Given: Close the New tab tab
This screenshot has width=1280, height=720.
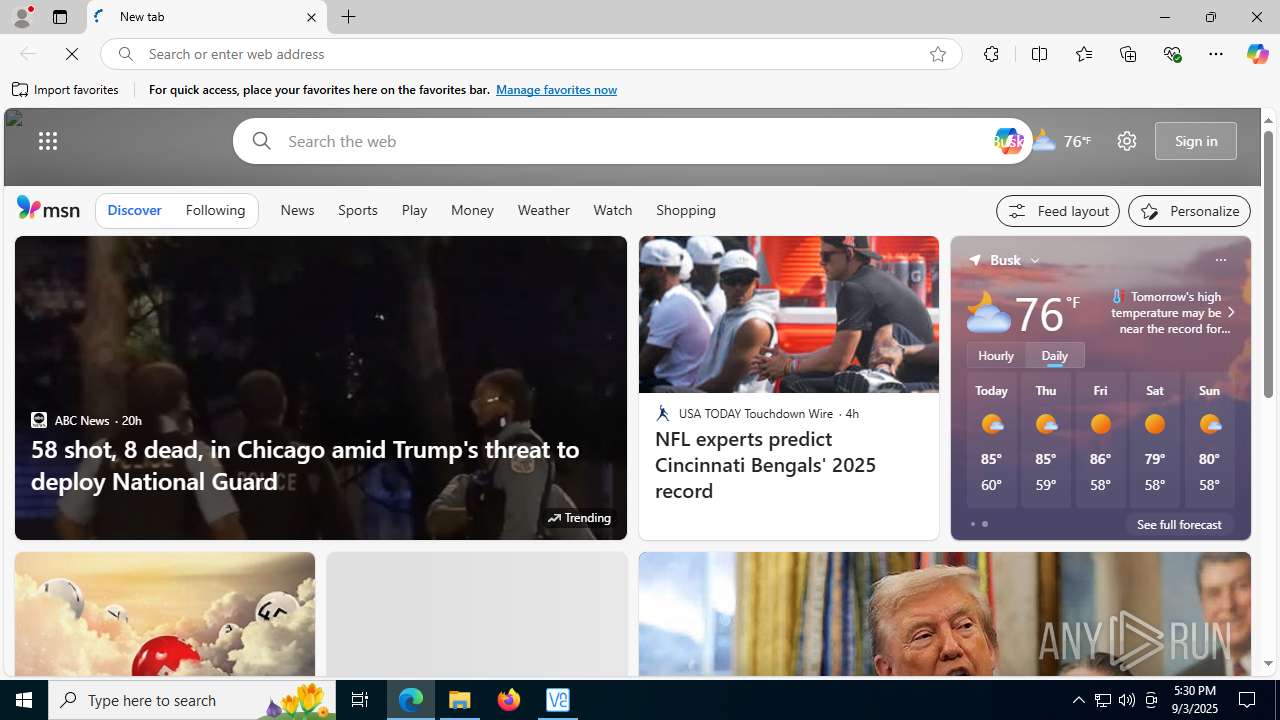Looking at the screenshot, I should click(311, 17).
